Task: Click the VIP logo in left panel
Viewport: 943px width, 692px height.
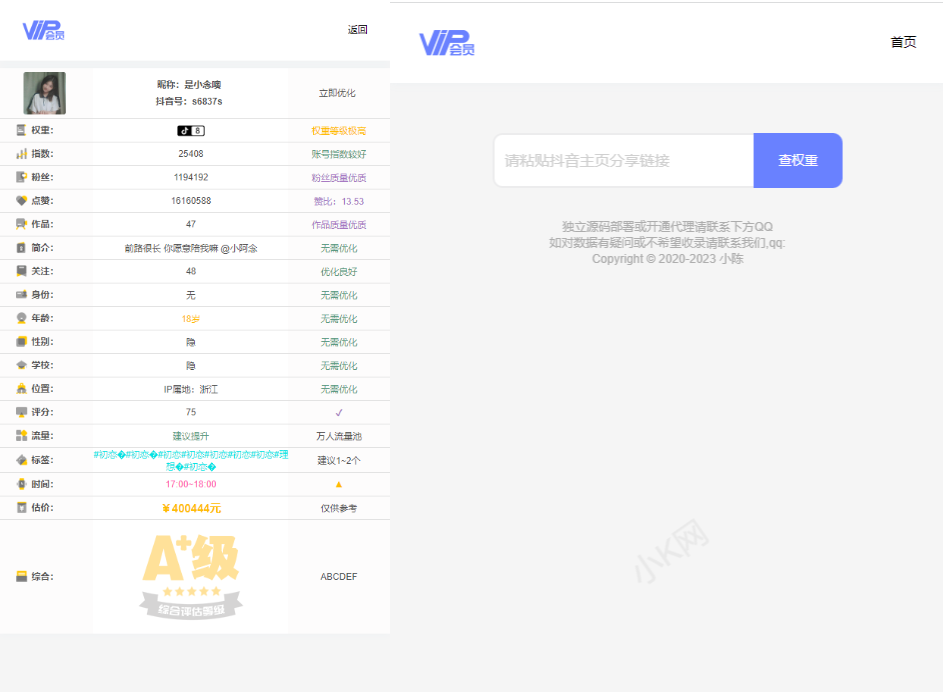Action: [44, 31]
